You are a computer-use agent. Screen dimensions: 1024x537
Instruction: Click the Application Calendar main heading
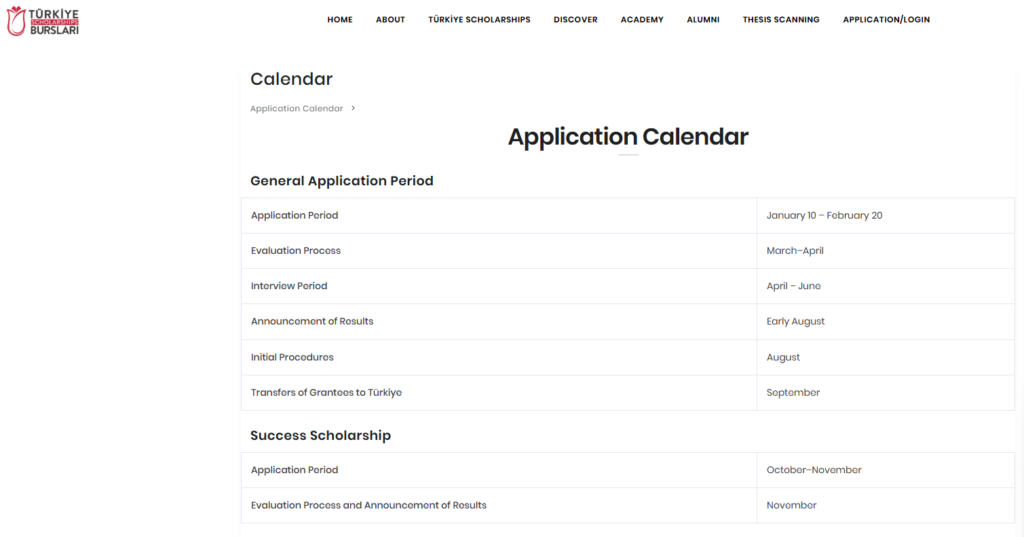click(628, 137)
